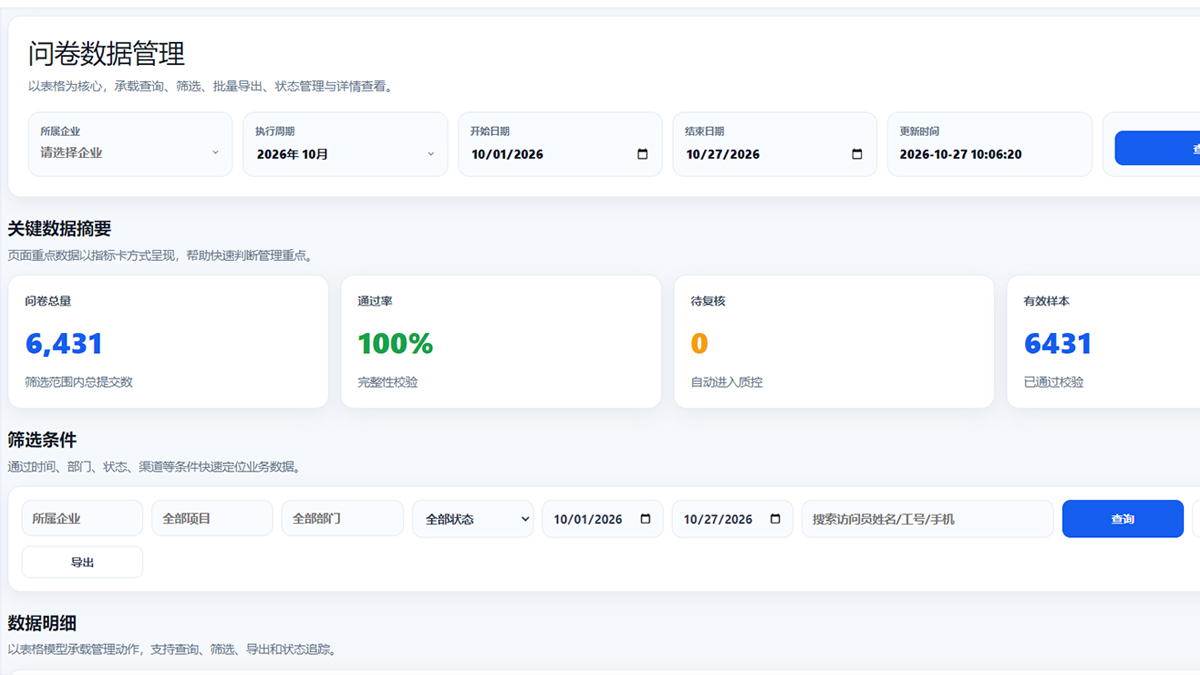Viewport: 1200px width, 675px height.
Task: Click the filter start date 10/01/2026
Action: tap(602, 519)
